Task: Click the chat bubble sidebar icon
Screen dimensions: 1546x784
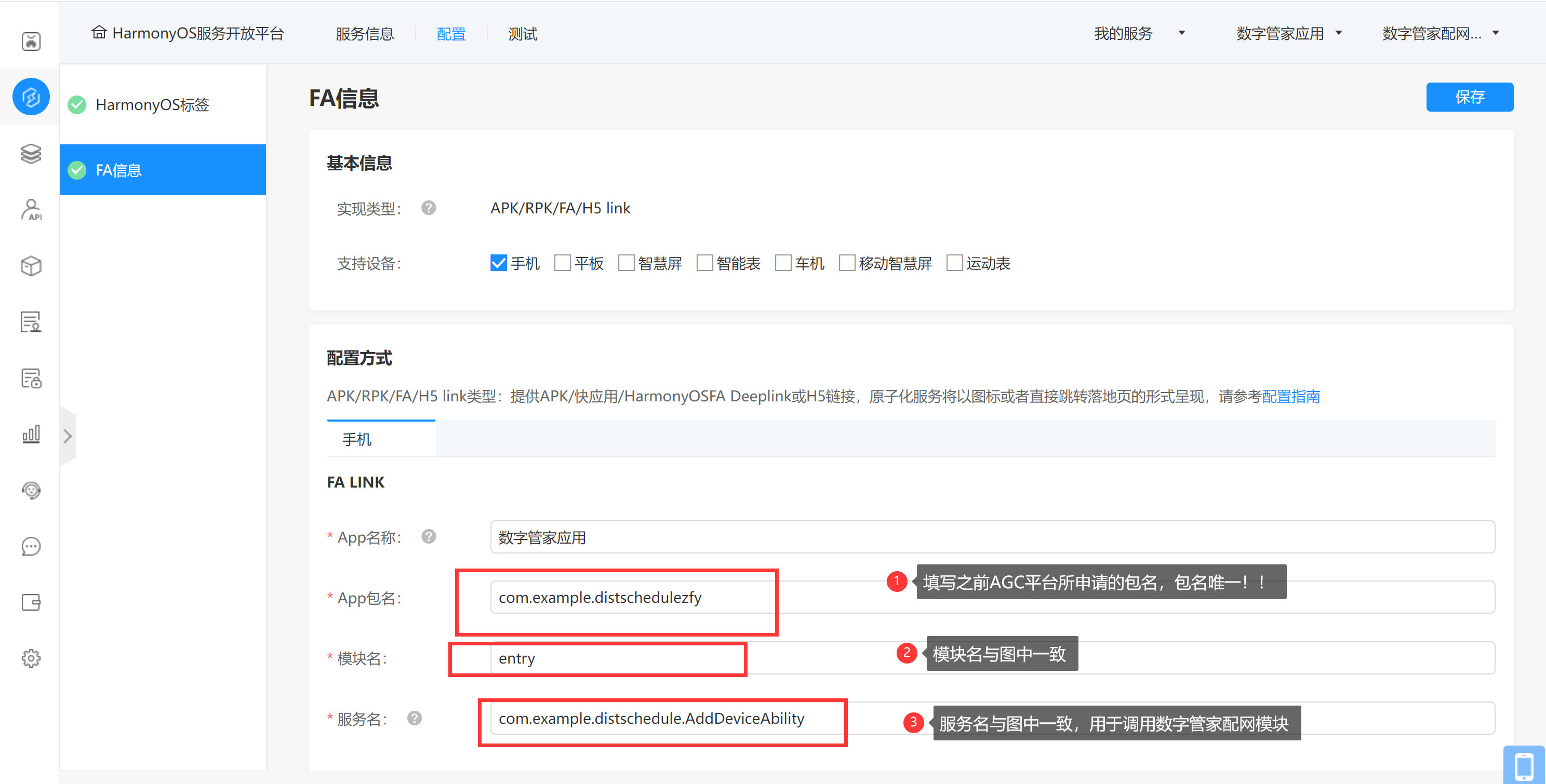Action: click(x=31, y=546)
